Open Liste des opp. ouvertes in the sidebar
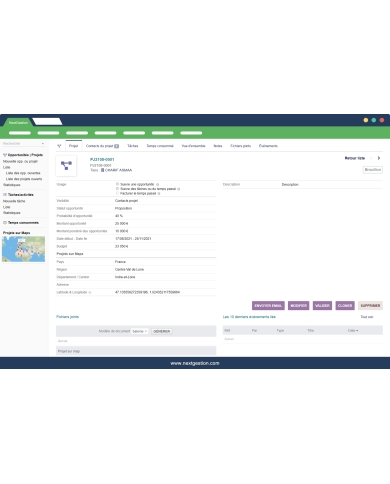The height and width of the screenshot is (484, 390). [x=23, y=173]
